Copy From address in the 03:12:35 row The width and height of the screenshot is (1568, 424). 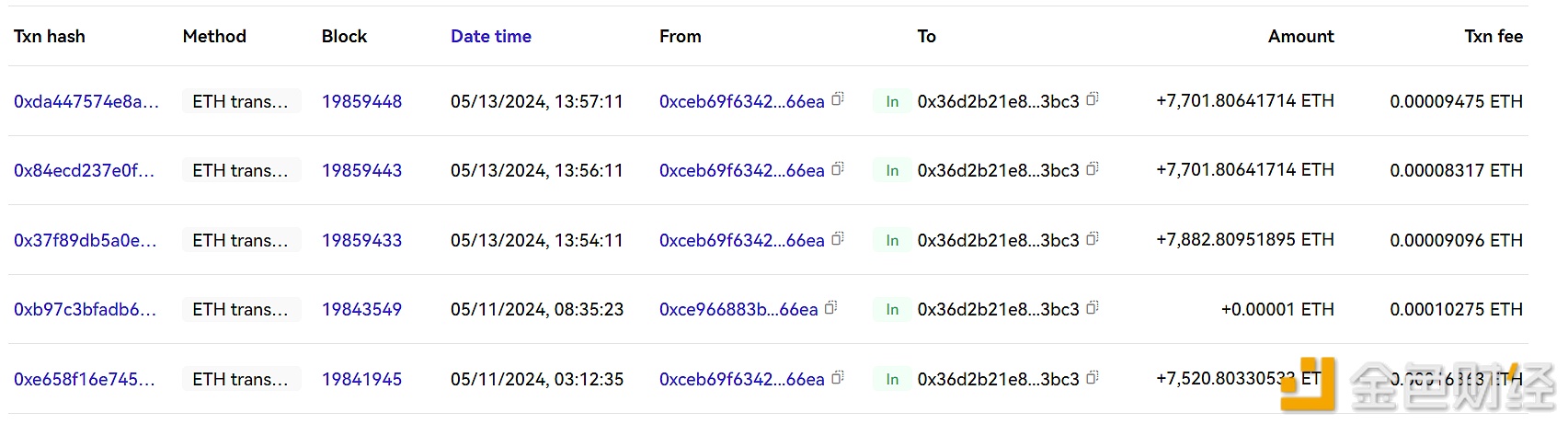click(x=838, y=378)
